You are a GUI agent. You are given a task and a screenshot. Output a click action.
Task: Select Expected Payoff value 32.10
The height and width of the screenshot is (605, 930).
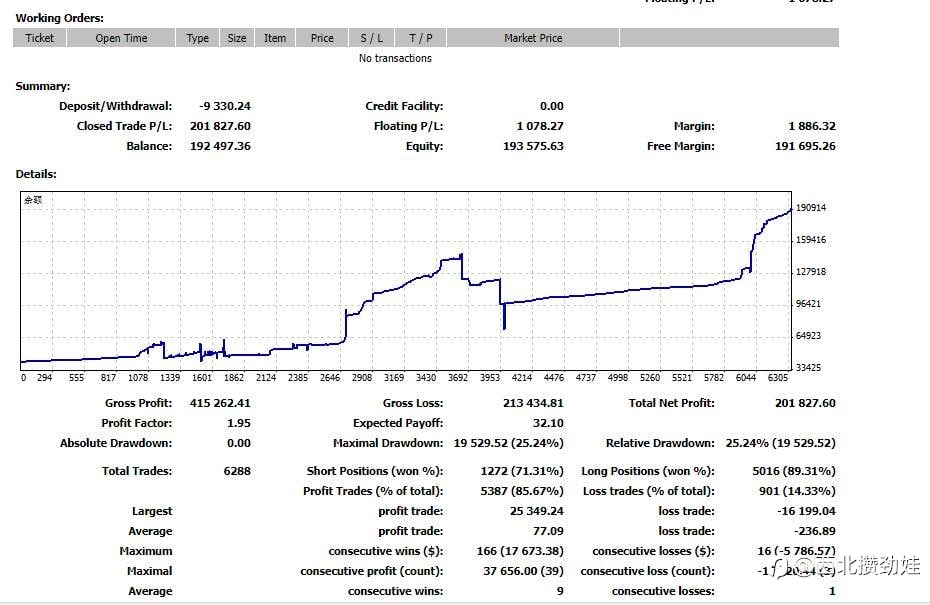coord(548,424)
